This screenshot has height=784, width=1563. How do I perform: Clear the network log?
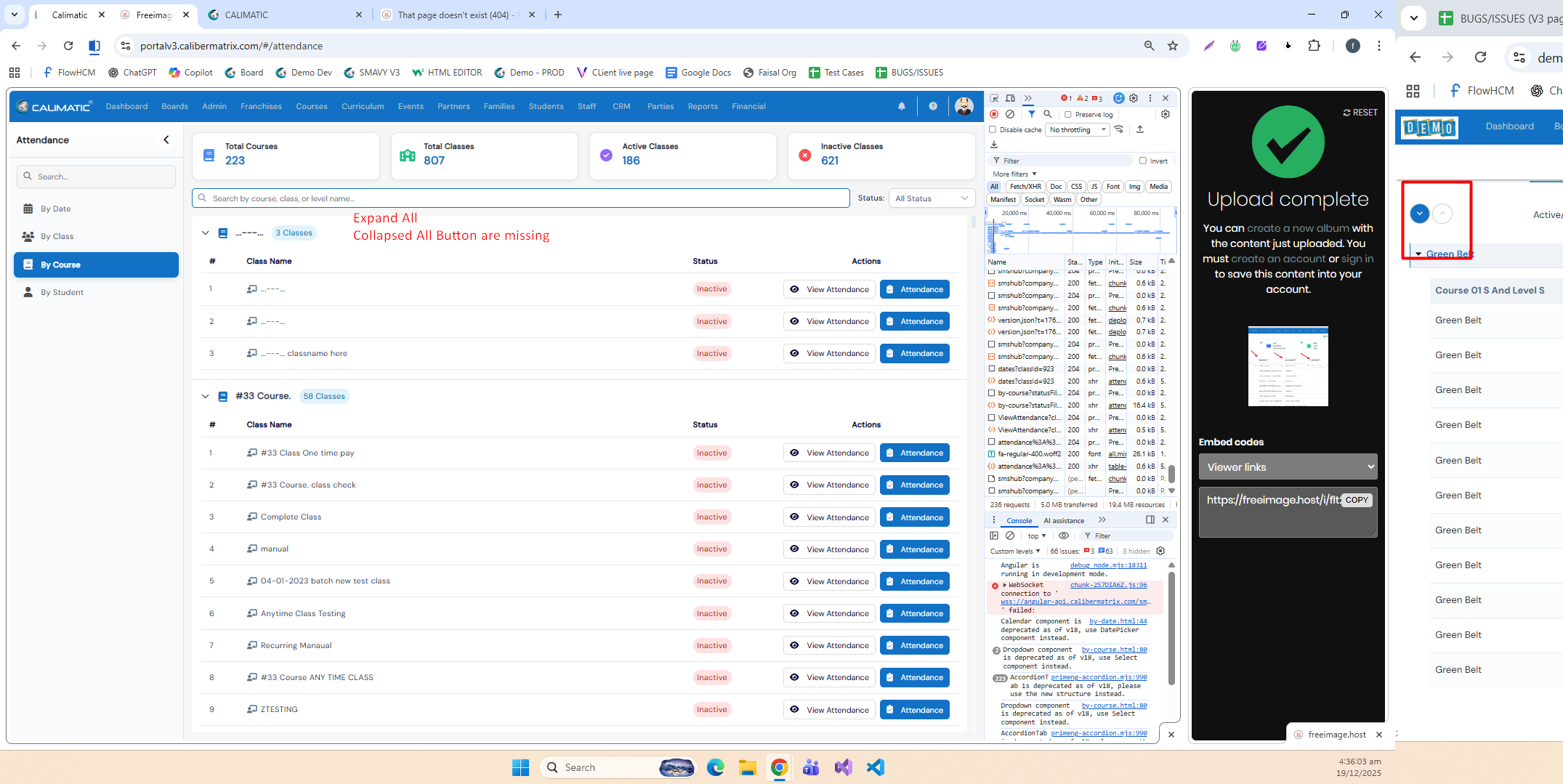pyautogui.click(x=1010, y=114)
